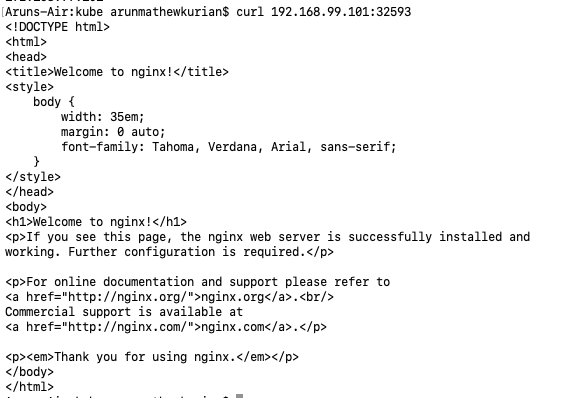The width and height of the screenshot is (584, 398).
Task: Click the curl command IP address 192.168.99.101:32593
Action: click(341, 12)
